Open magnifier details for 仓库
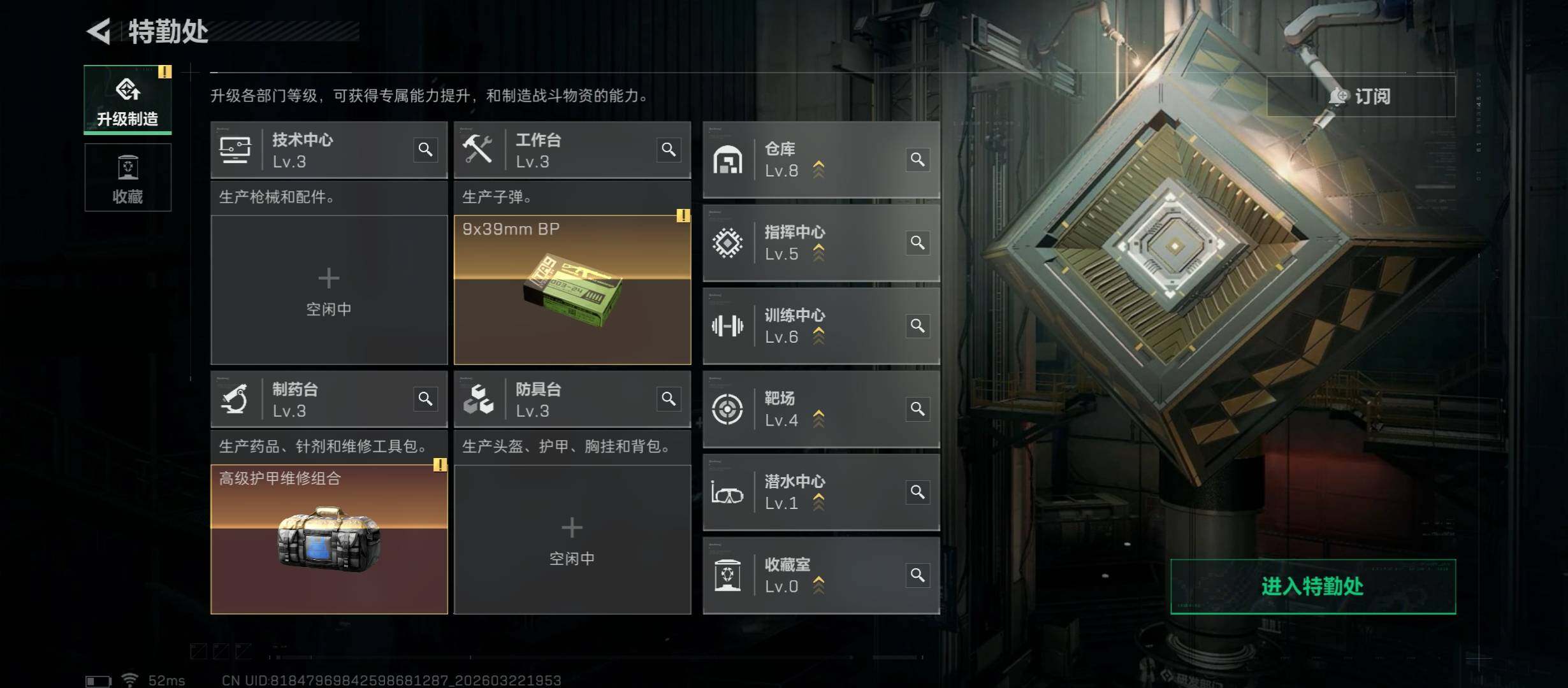This screenshot has height=688, width=1568. click(x=917, y=159)
